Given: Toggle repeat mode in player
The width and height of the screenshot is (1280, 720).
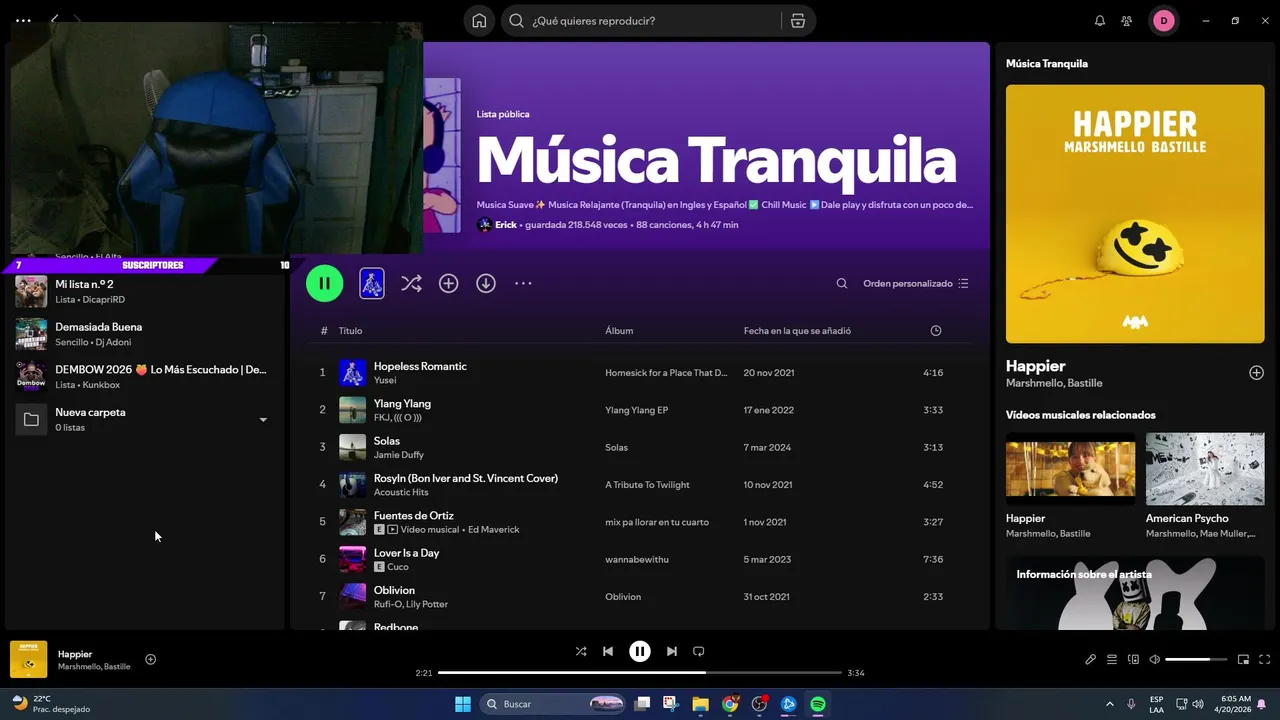Looking at the screenshot, I should click(x=699, y=651).
